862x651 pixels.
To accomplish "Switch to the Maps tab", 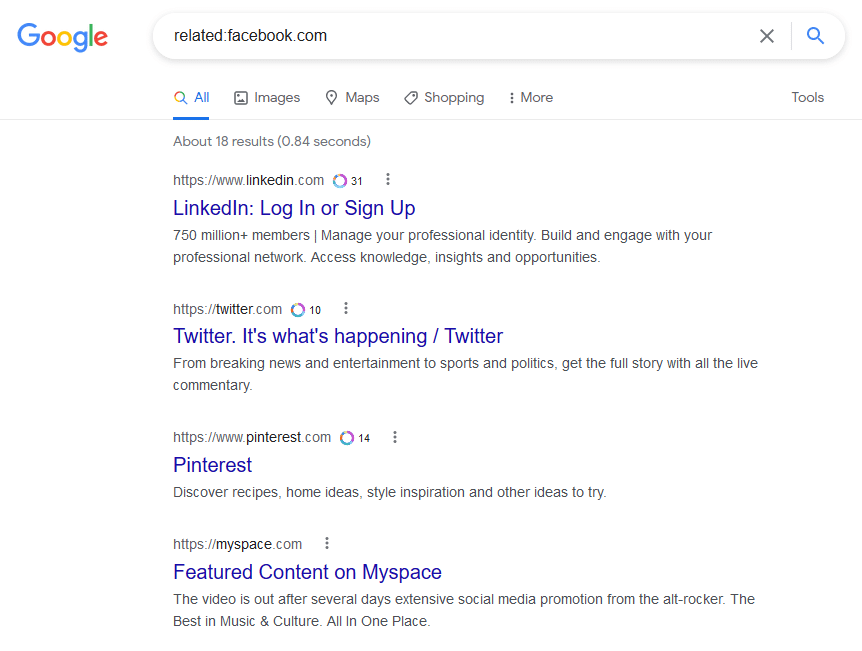I will point(352,98).
